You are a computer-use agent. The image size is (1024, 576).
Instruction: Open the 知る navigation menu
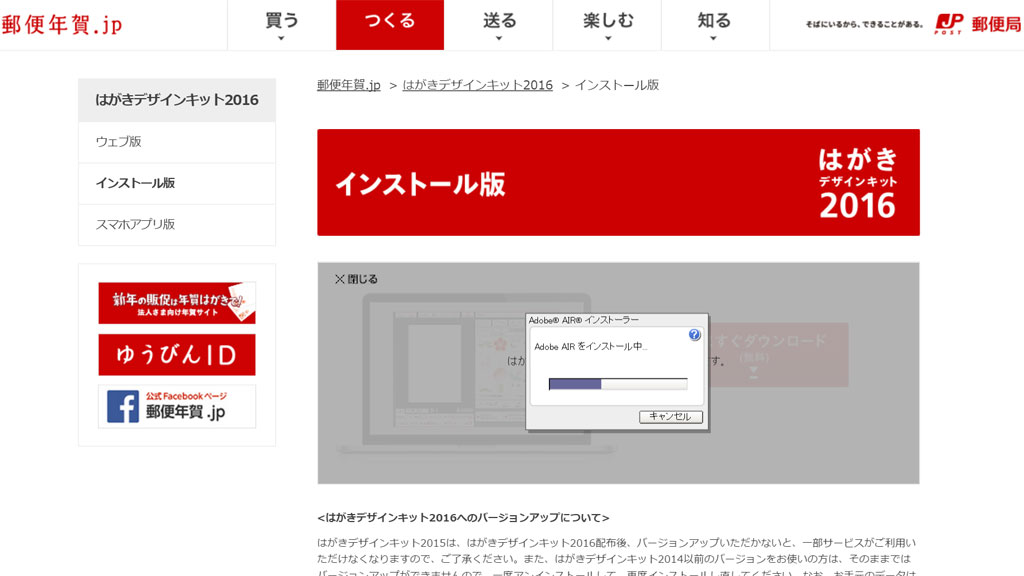point(714,25)
